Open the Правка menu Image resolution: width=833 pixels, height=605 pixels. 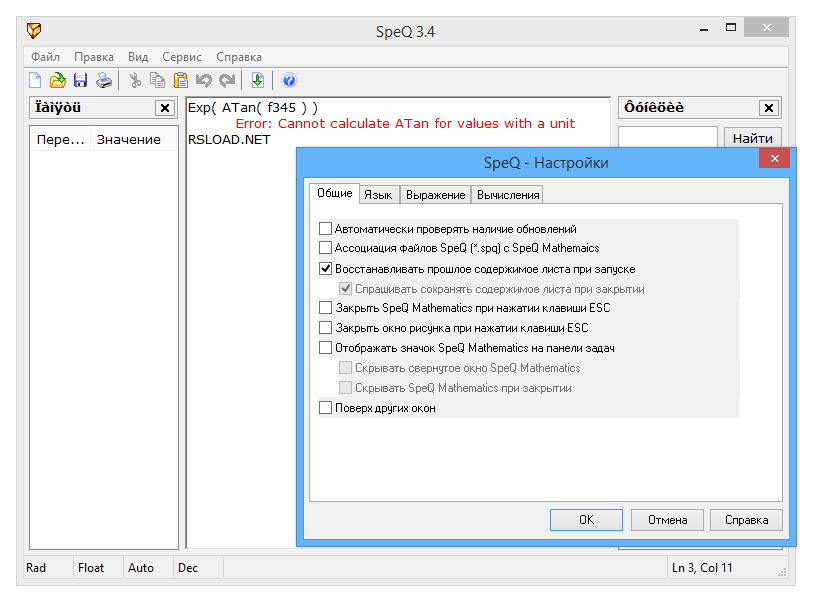pos(94,57)
